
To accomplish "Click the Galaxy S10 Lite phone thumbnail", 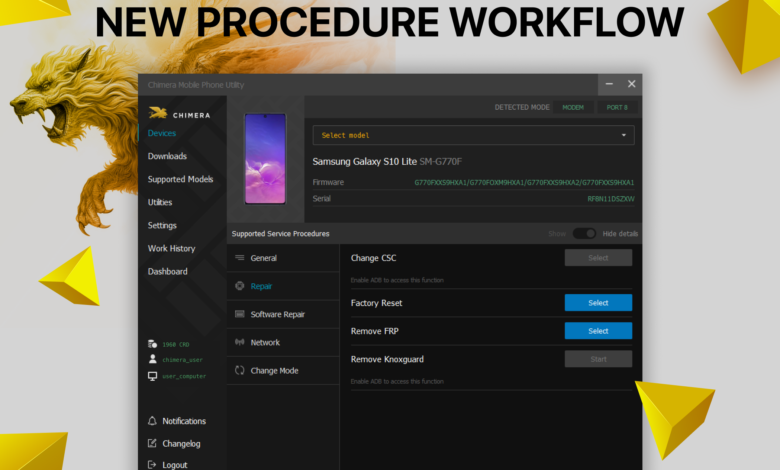I will coord(265,158).
